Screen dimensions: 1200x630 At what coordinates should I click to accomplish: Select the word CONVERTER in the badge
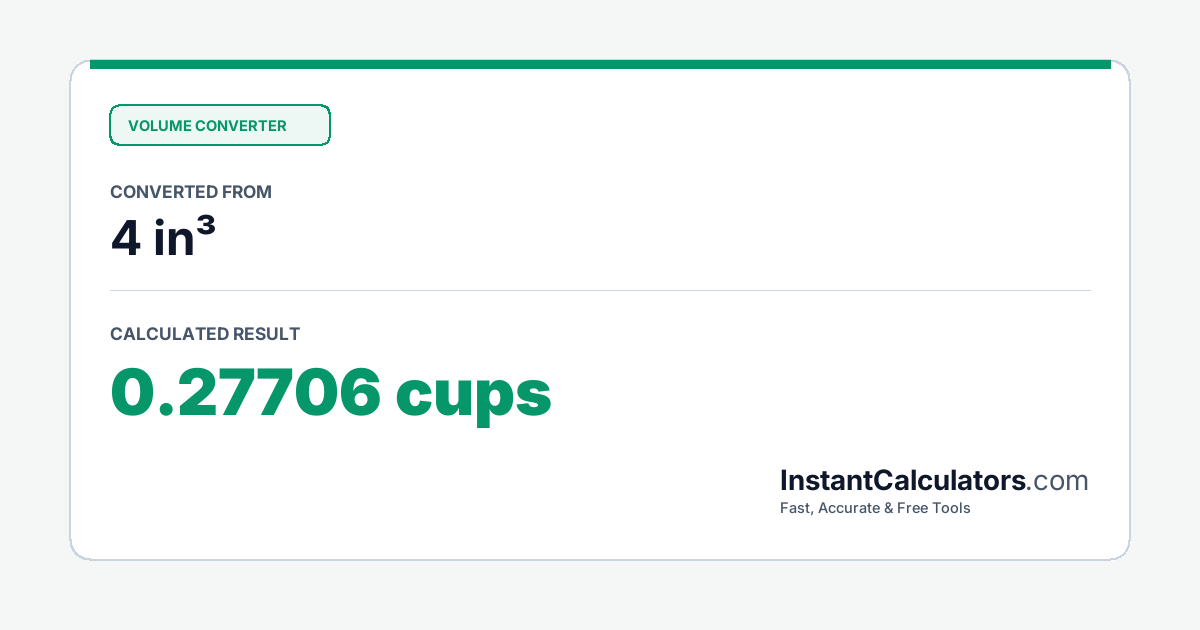241,126
